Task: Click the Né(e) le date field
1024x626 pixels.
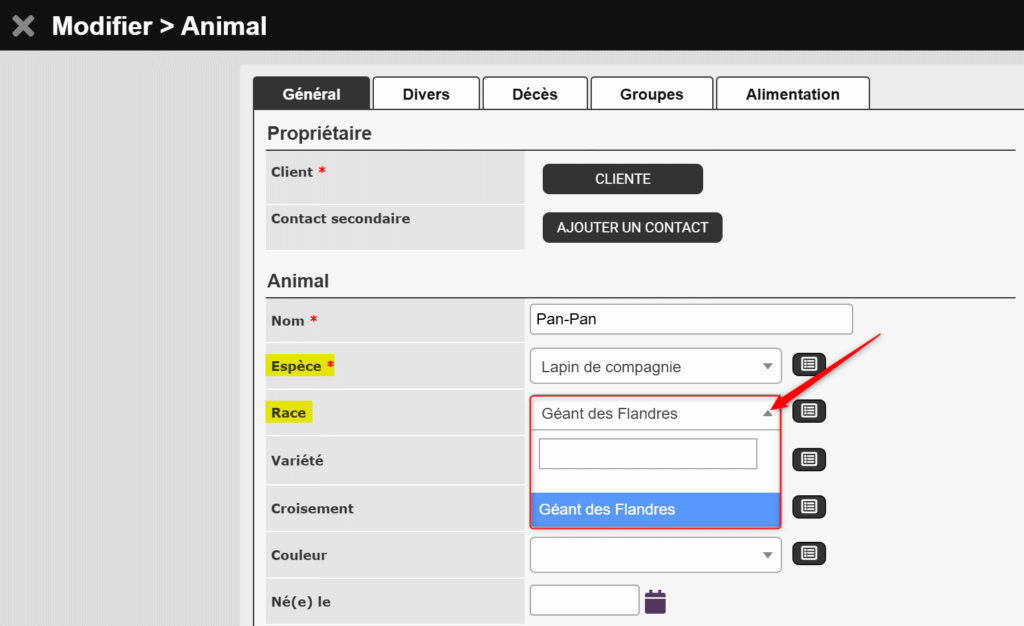Action: [x=584, y=600]
